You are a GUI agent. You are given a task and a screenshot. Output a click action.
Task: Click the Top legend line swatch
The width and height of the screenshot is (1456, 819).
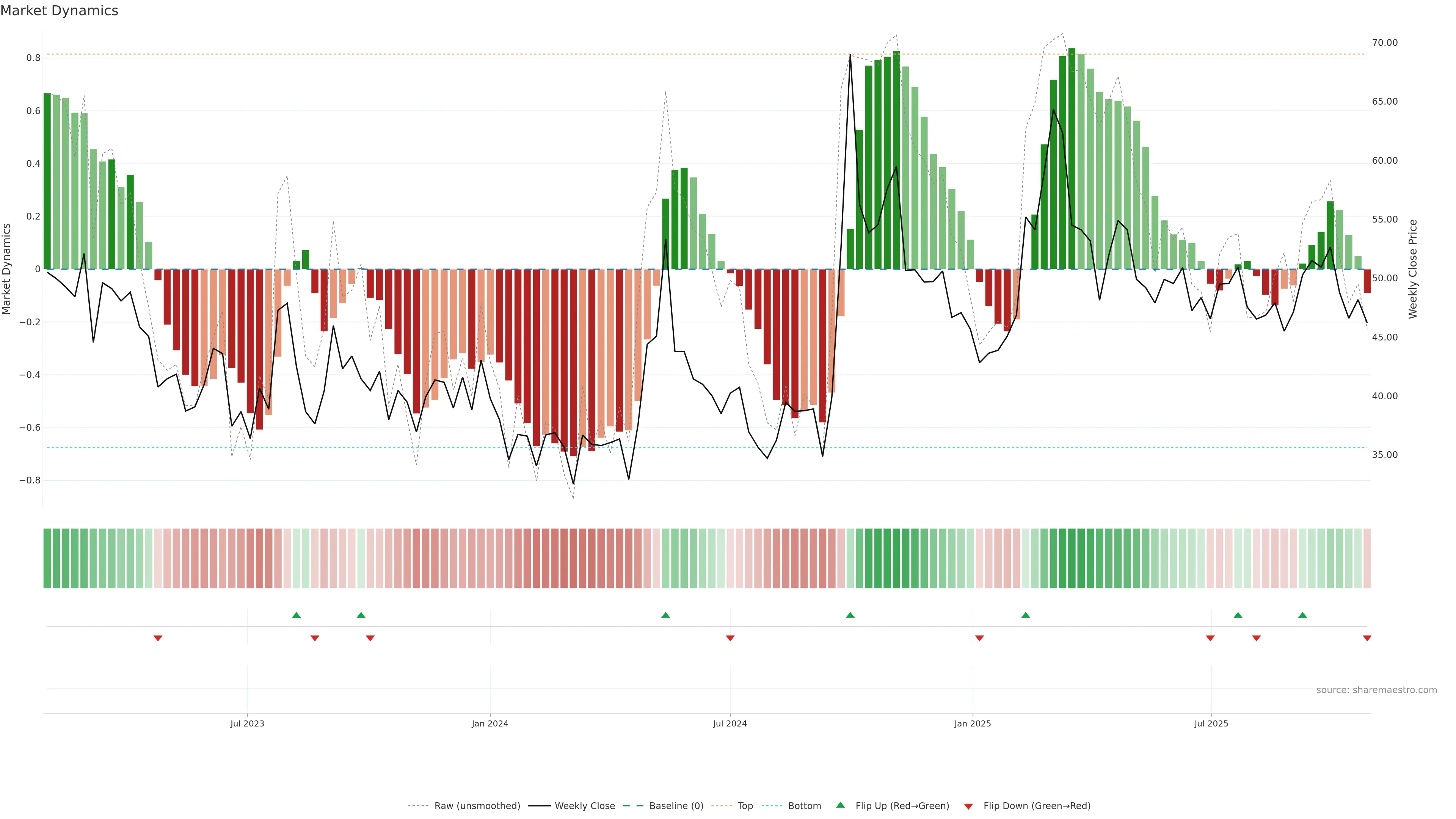[x=721, y=806]
